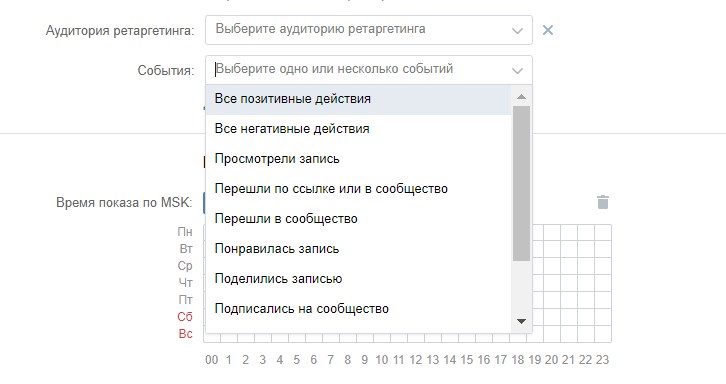Click hour column label 12
The width and height of the screenshot is (726, 384).
[x=416, y=360]
